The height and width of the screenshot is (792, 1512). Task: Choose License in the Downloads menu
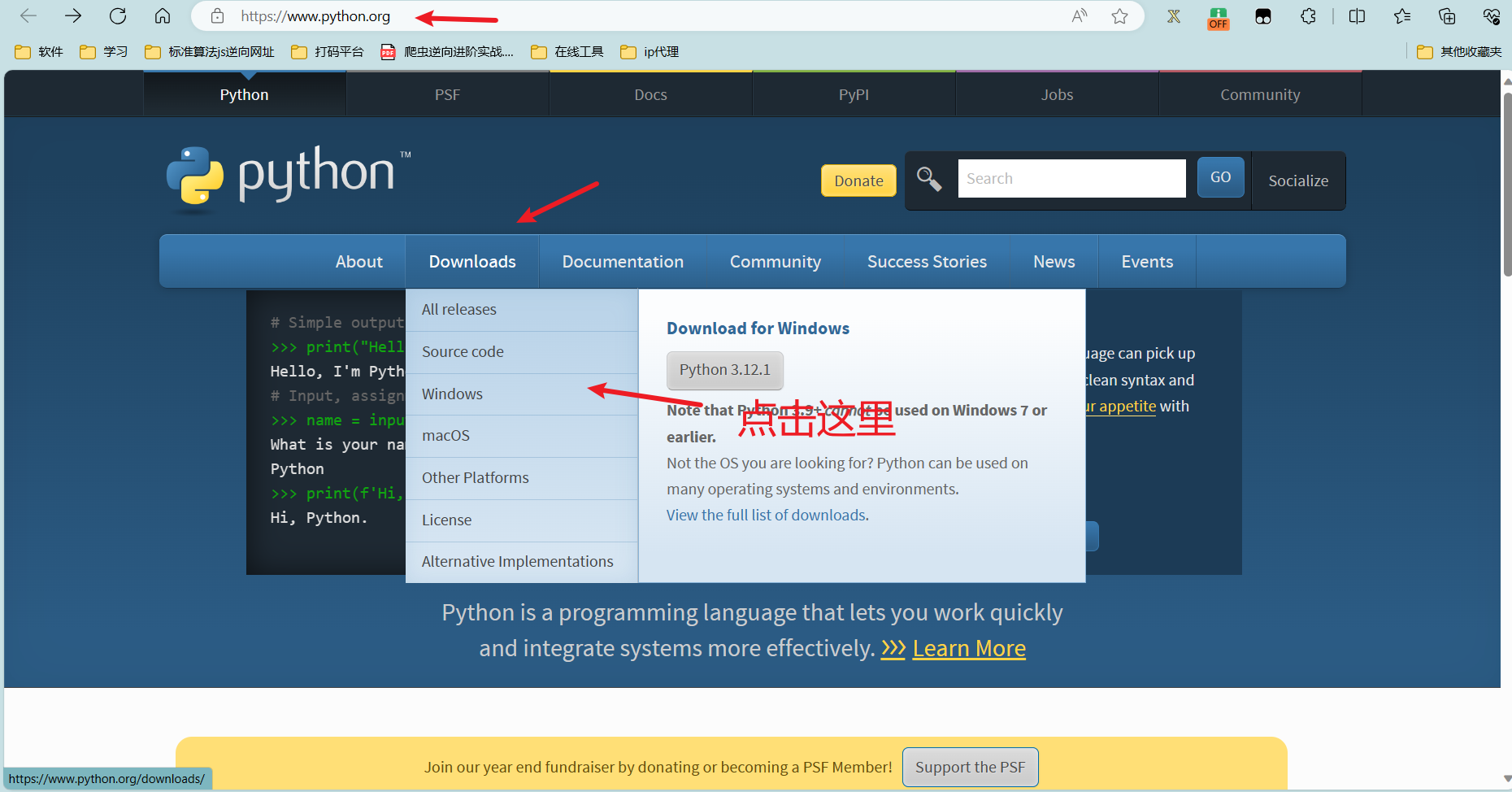pyautogui.click(x=522, y=520)
